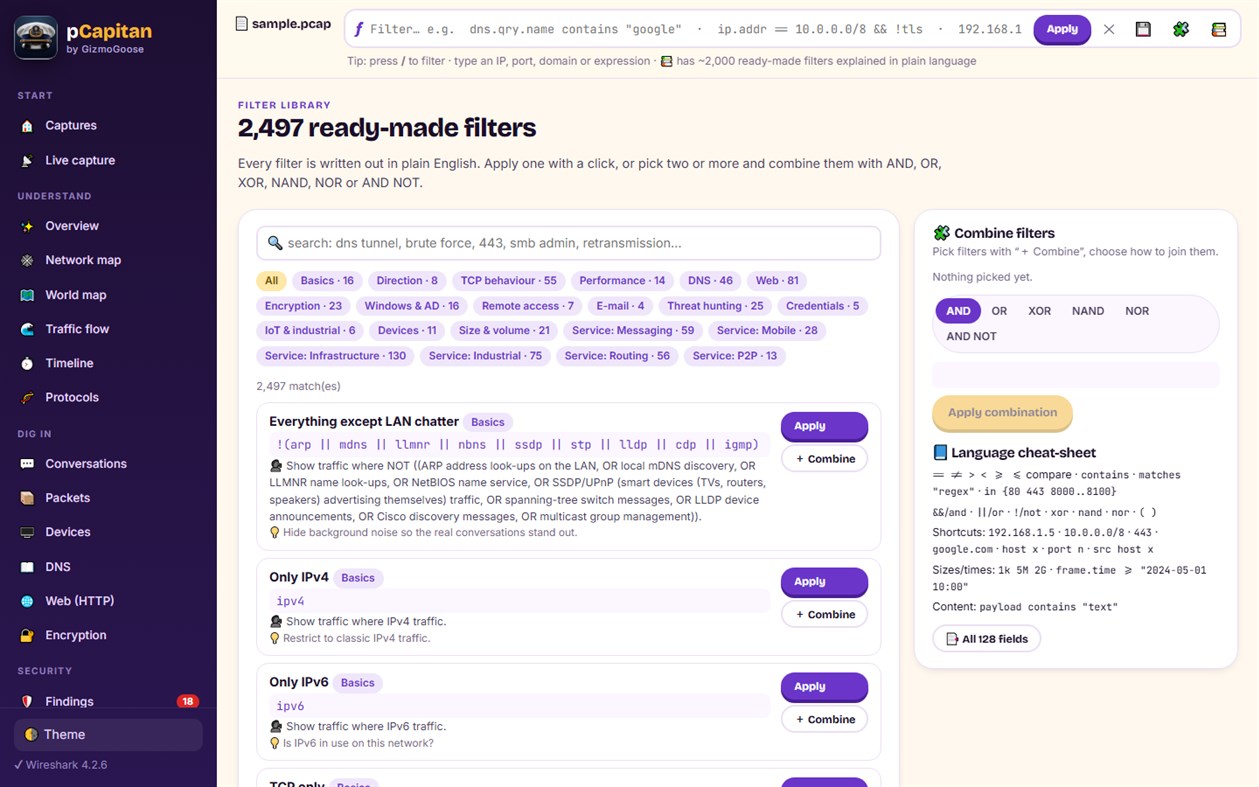1259x787 pixels.
Task: Filter by TCP behaviour · 55 category
Action: tap(508, 281)
